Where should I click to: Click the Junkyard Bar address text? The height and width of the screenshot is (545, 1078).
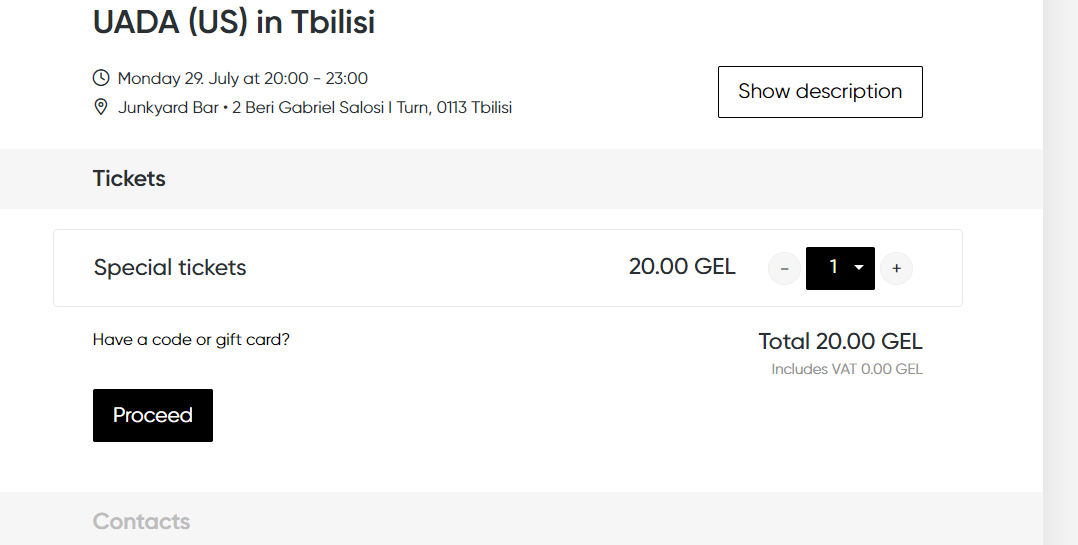pos(315,107)
